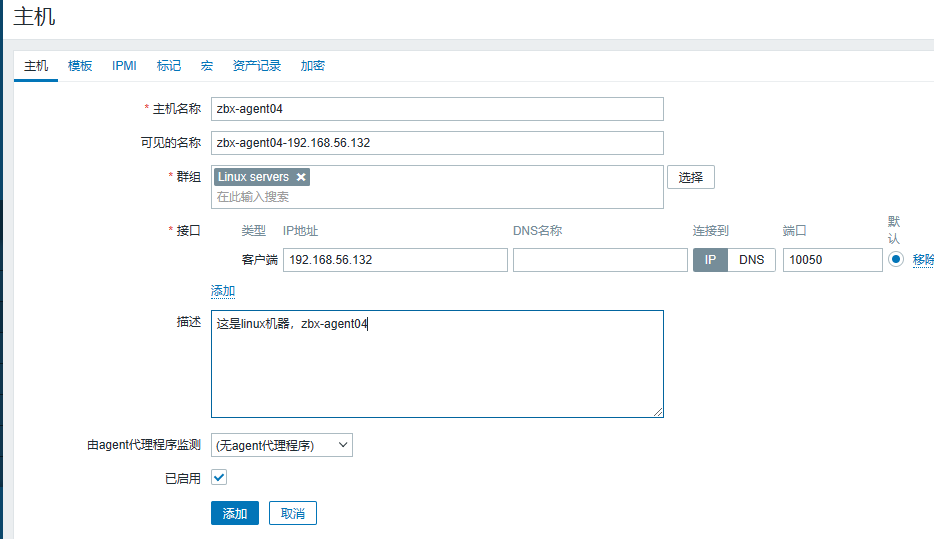Image resolution: width=934 pixels, height=539 pixels.
Task: Switch connection to DNS
Action: click(751, 260)
